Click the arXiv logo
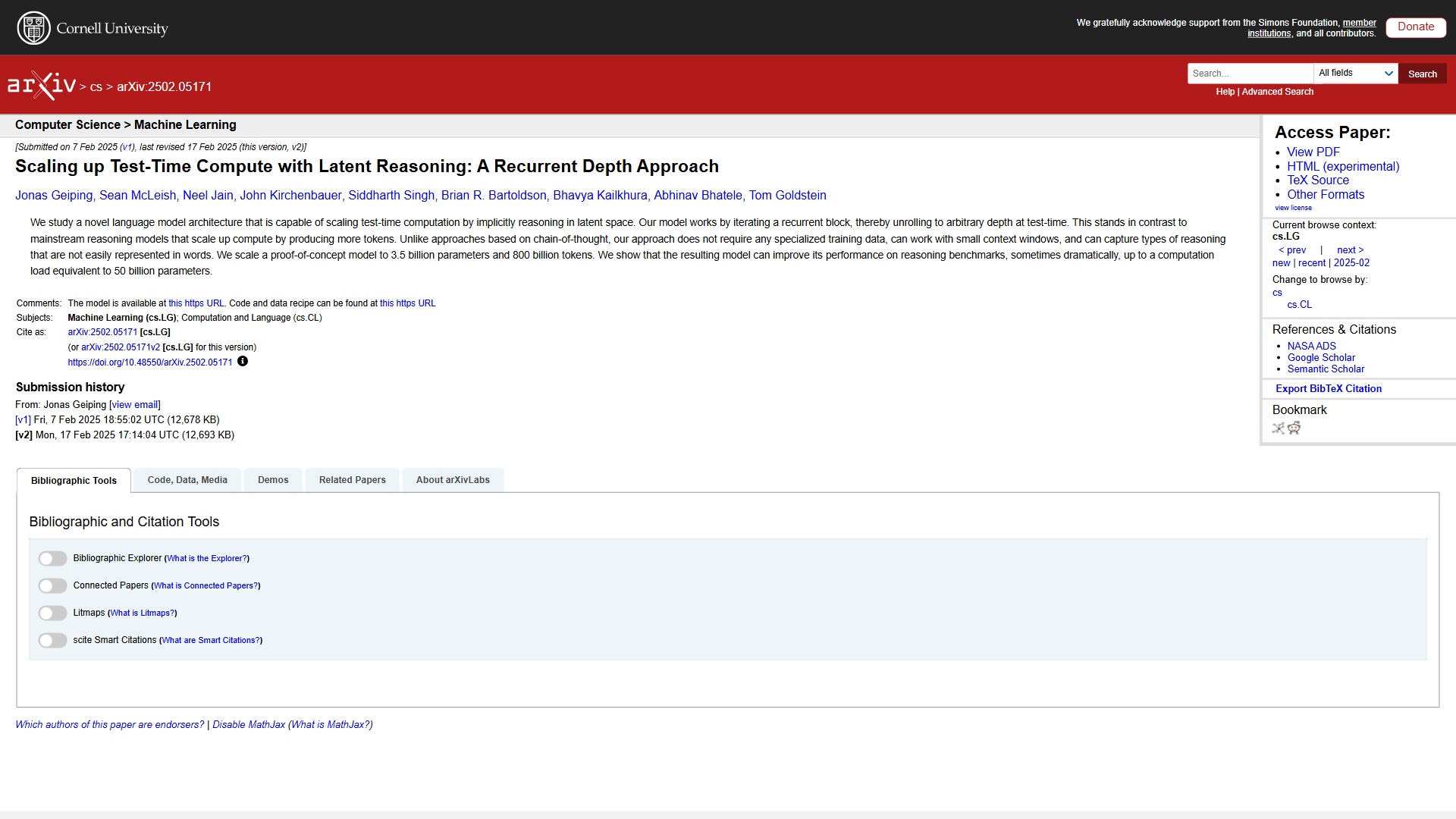 pyautogui.click(x=42, y=85)
